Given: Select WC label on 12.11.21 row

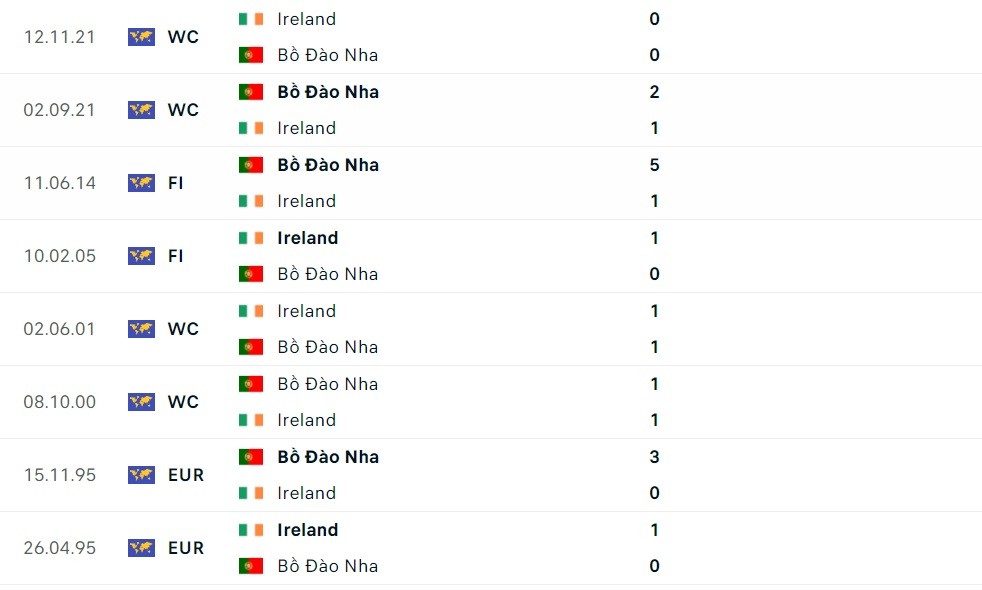Looking at the screenshot, I should coord(183,37).
